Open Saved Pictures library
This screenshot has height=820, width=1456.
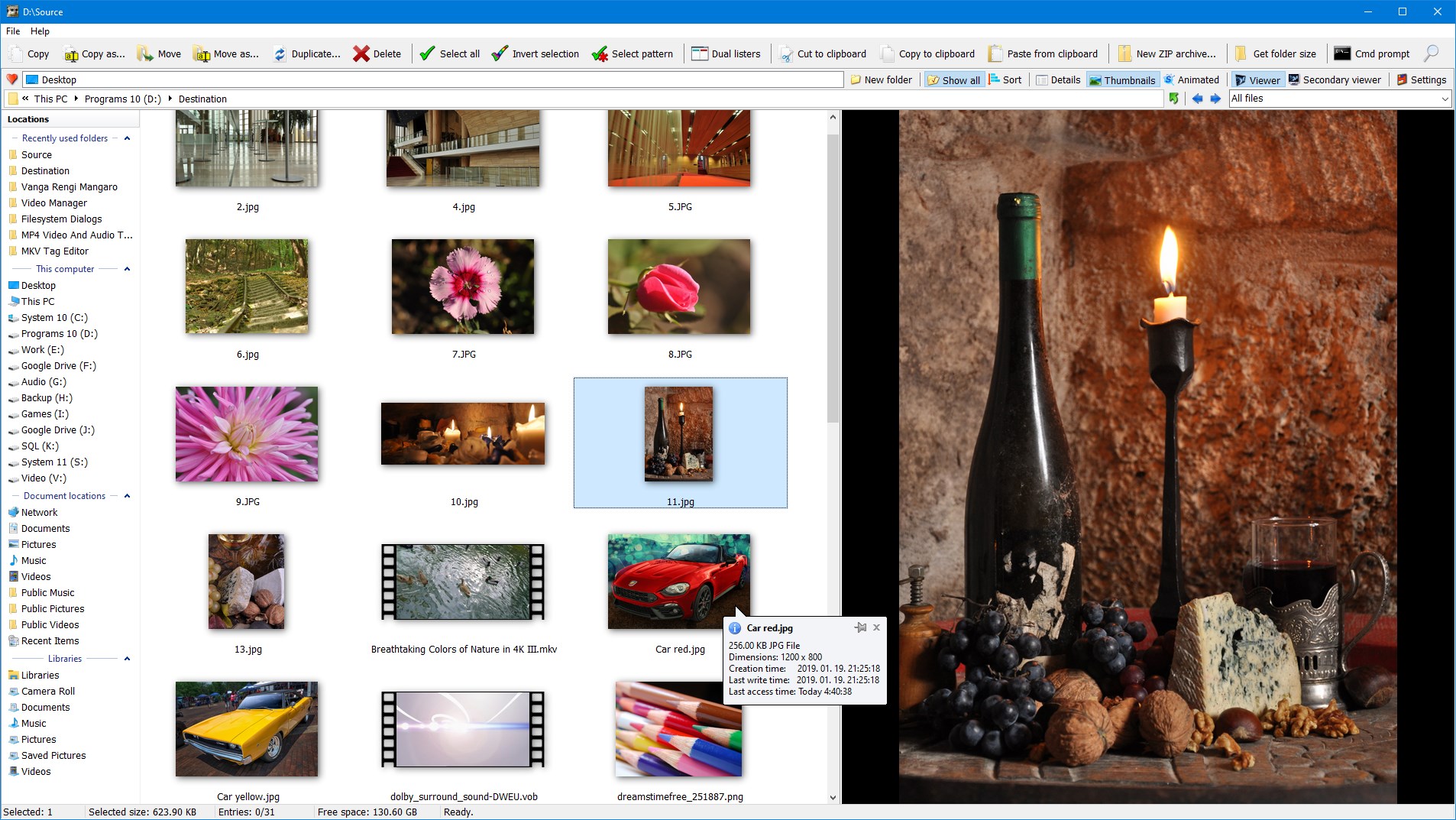coord(53,755)
